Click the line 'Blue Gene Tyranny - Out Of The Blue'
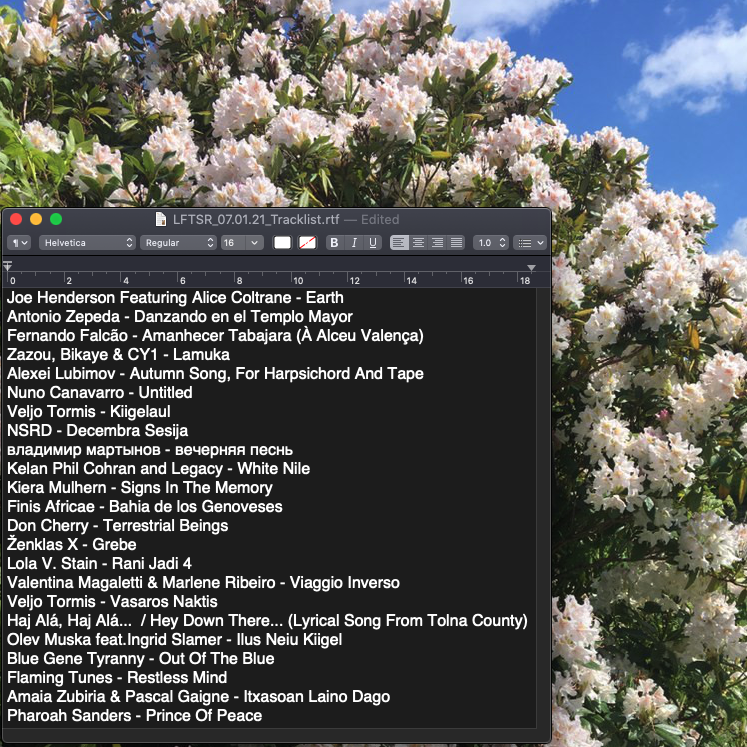Screen dimensions: 747x747 coord(141,659)
